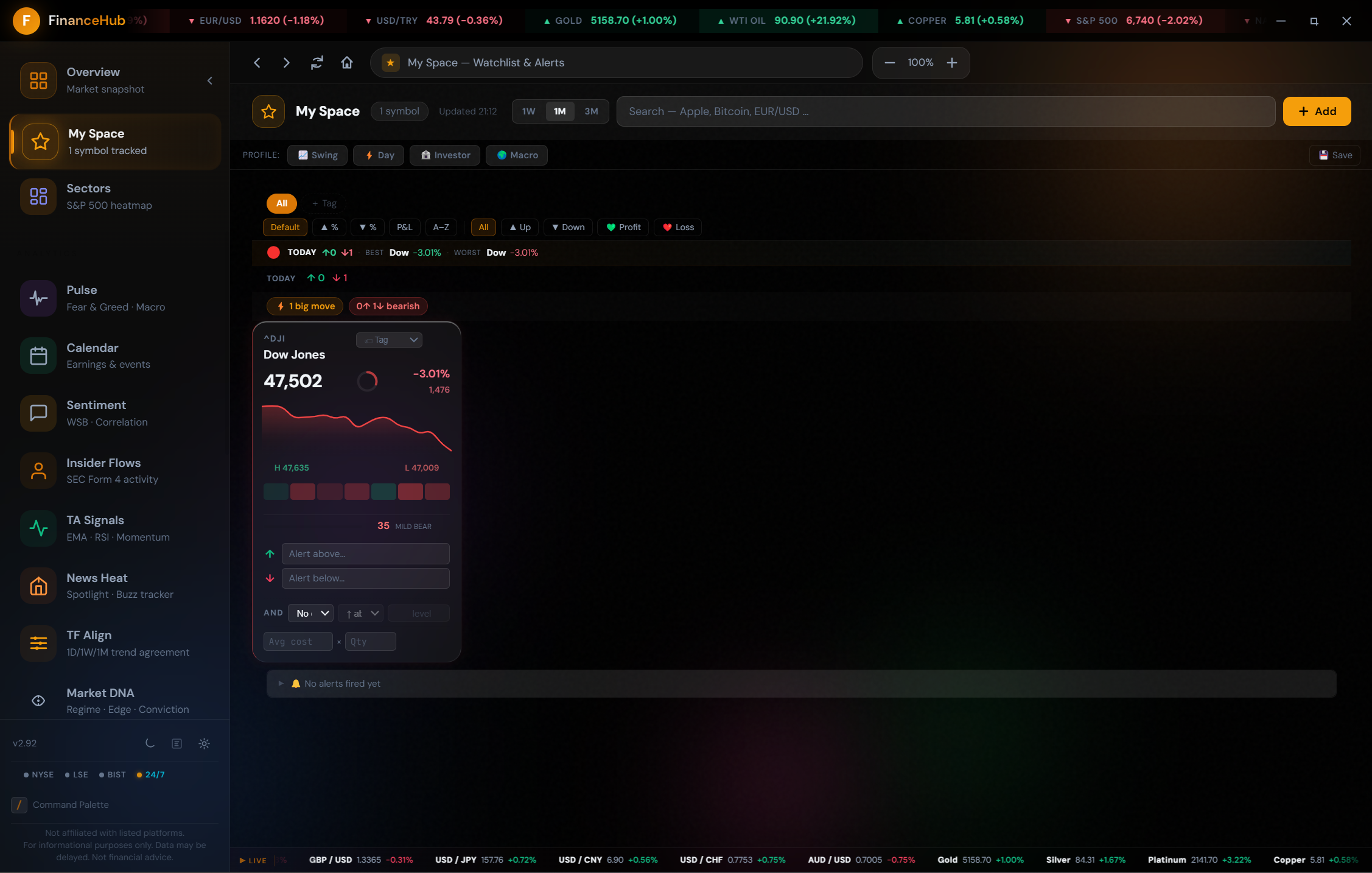Image resolution: width=1372 pixels, height=873 pixels.
Task: Click the first green heat-strip block
Action: (276, 492)
